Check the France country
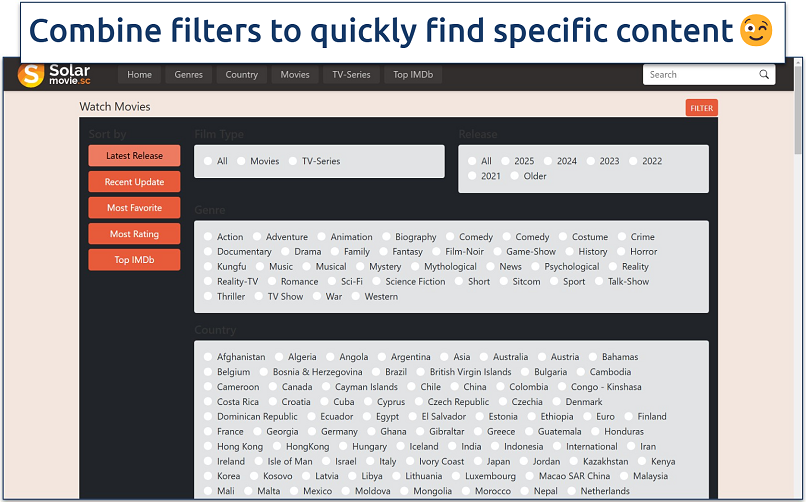The width and height of the screenshot is (806, 502). tap(208, 431)
